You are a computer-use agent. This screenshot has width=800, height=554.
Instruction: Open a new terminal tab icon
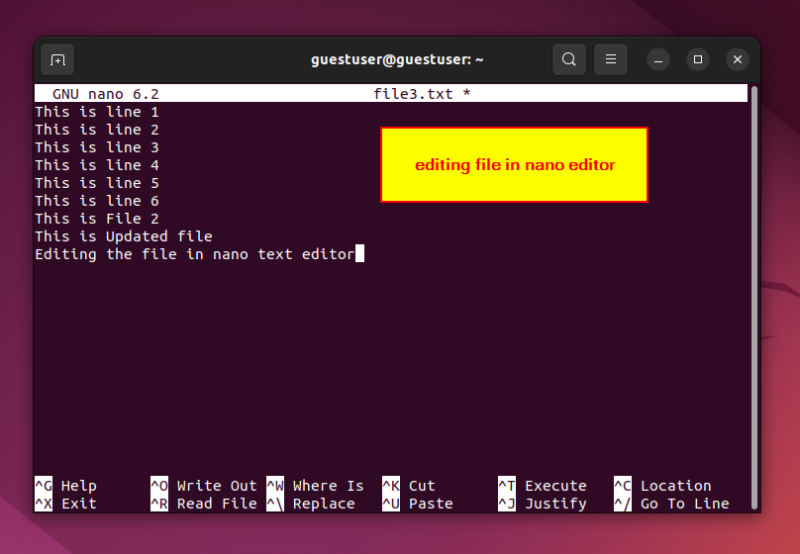(x=57, y=60)
